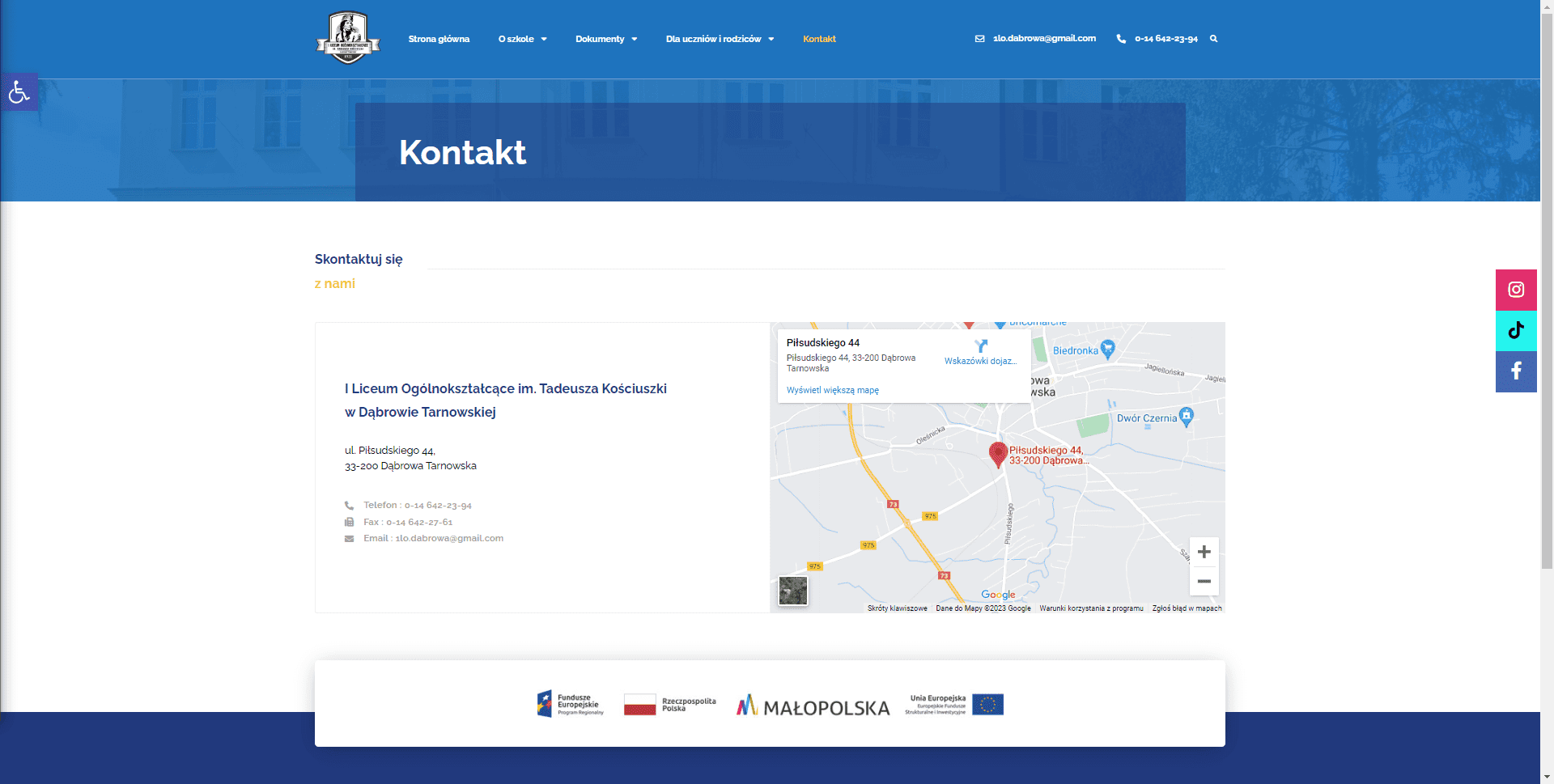The width and height of the screenshot is (1554, 784).
Task: Zoom out on the Google map
Action: tap(1204, 582)
